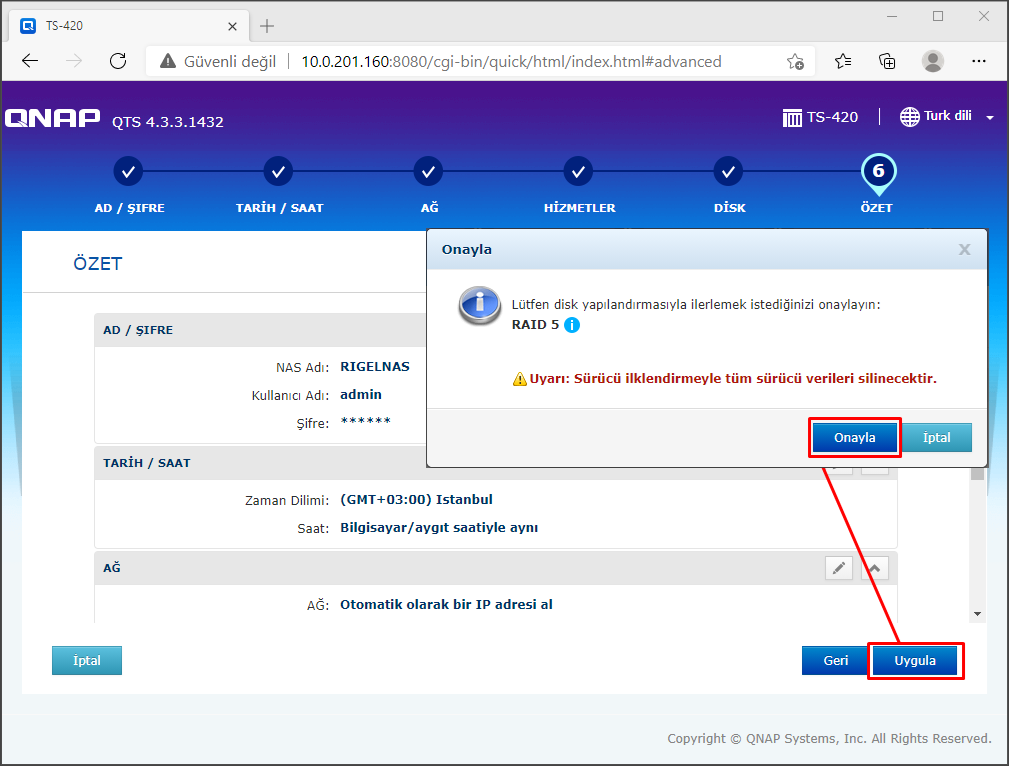1009x766 pixels.
Task: Collapse the AĞ section with chevron
Action: pyautogui.click(x=875, y=568)
